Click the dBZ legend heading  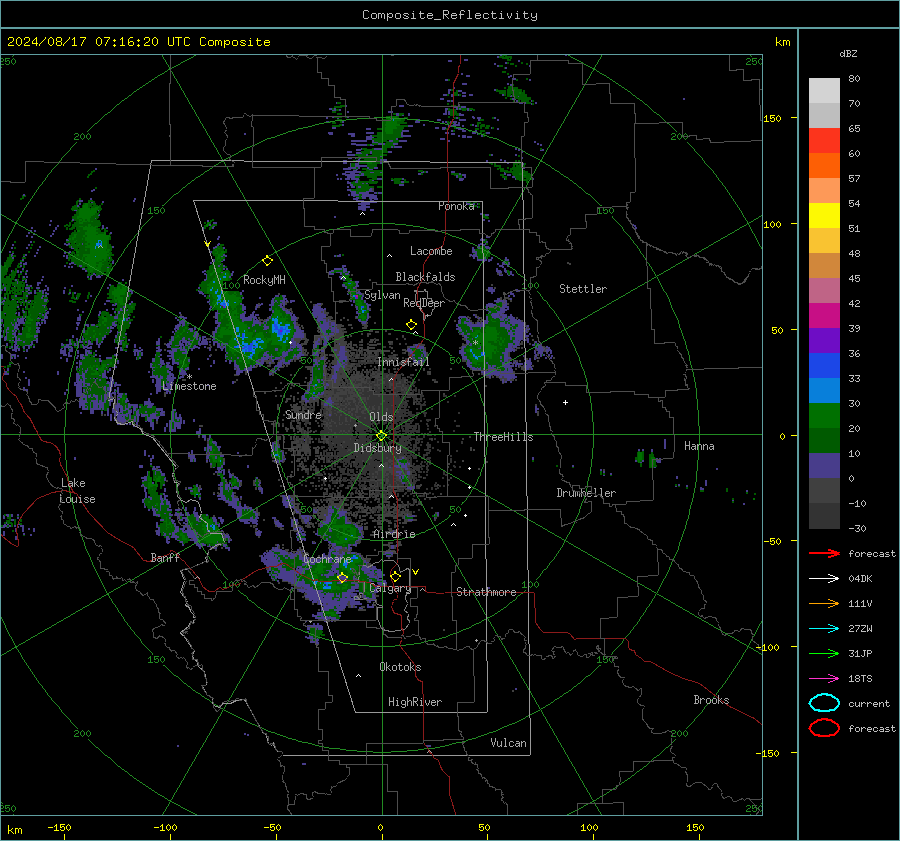(x=848, y=54)
